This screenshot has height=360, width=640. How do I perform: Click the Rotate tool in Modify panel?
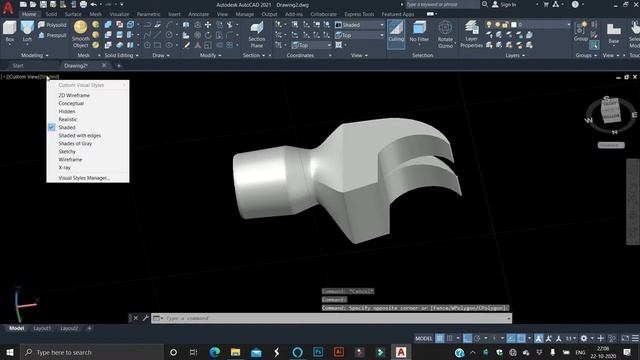[x=208, y=35]
